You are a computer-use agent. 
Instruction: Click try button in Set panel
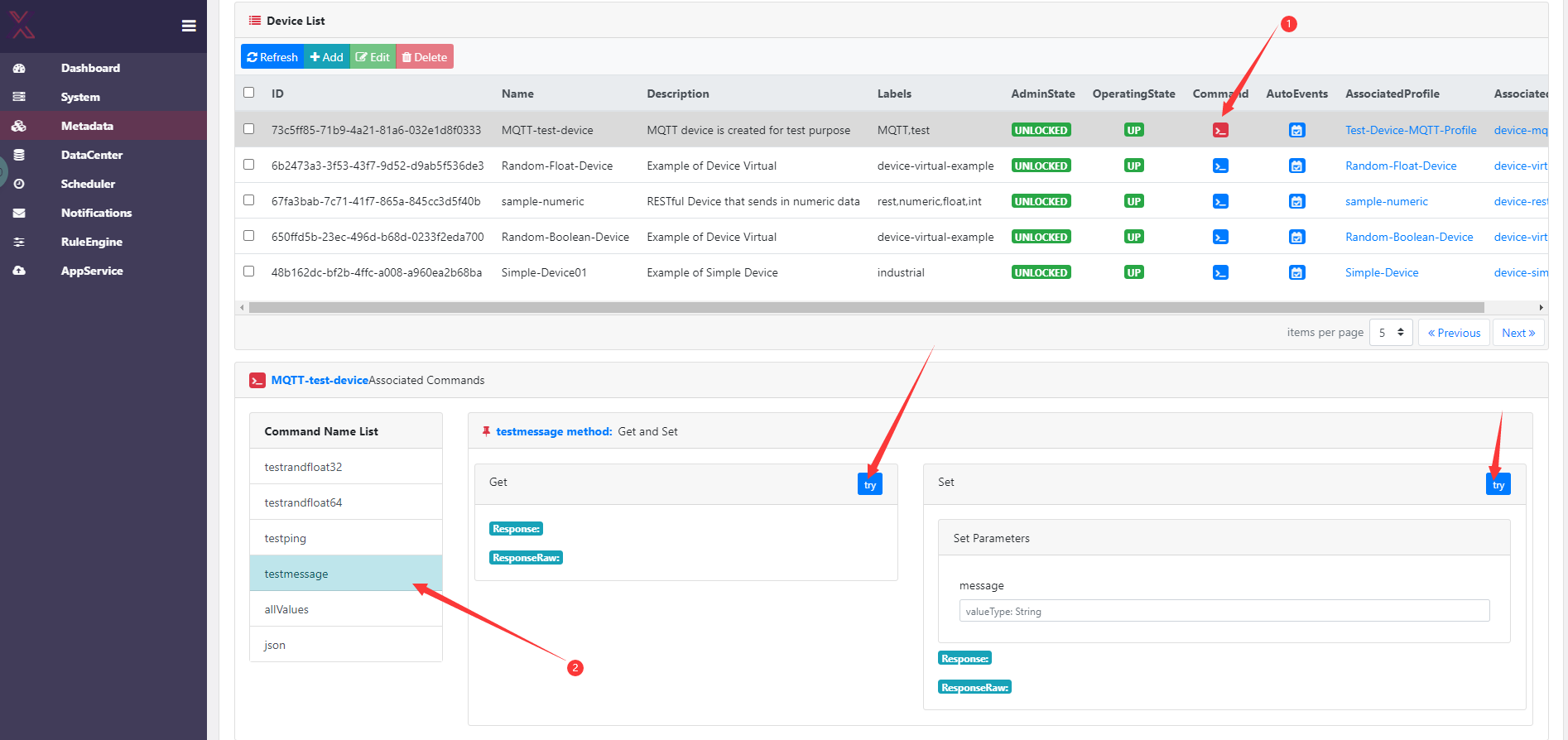coord(1498,484)
